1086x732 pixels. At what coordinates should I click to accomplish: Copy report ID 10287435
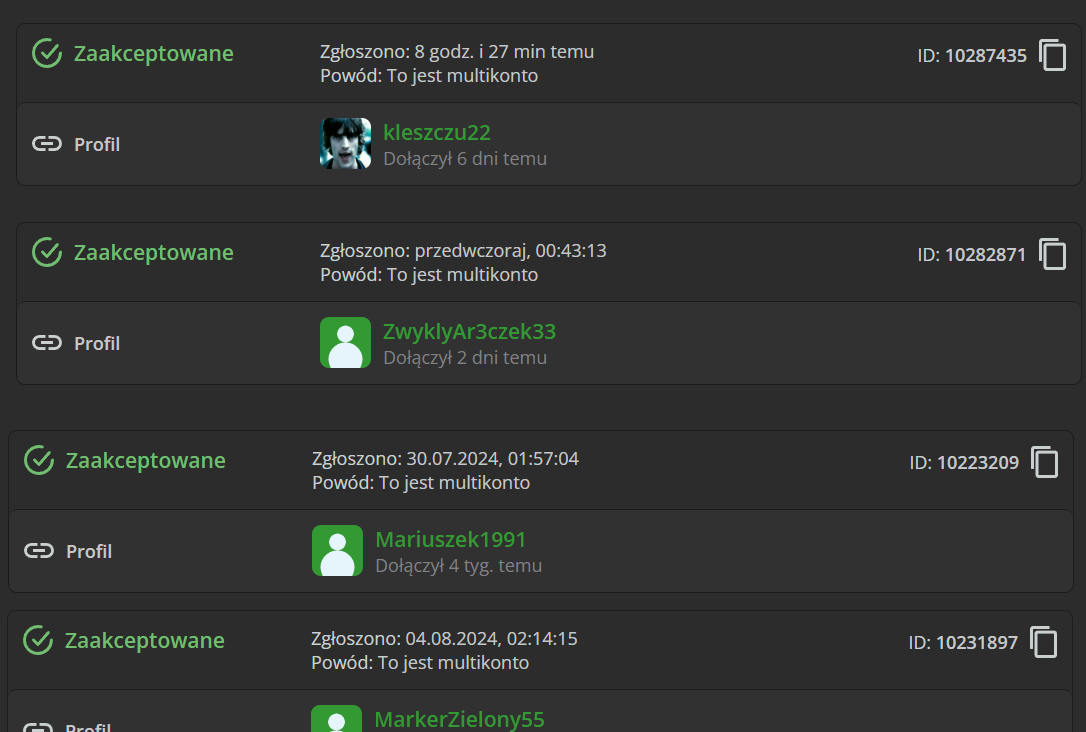[1052, 55]
